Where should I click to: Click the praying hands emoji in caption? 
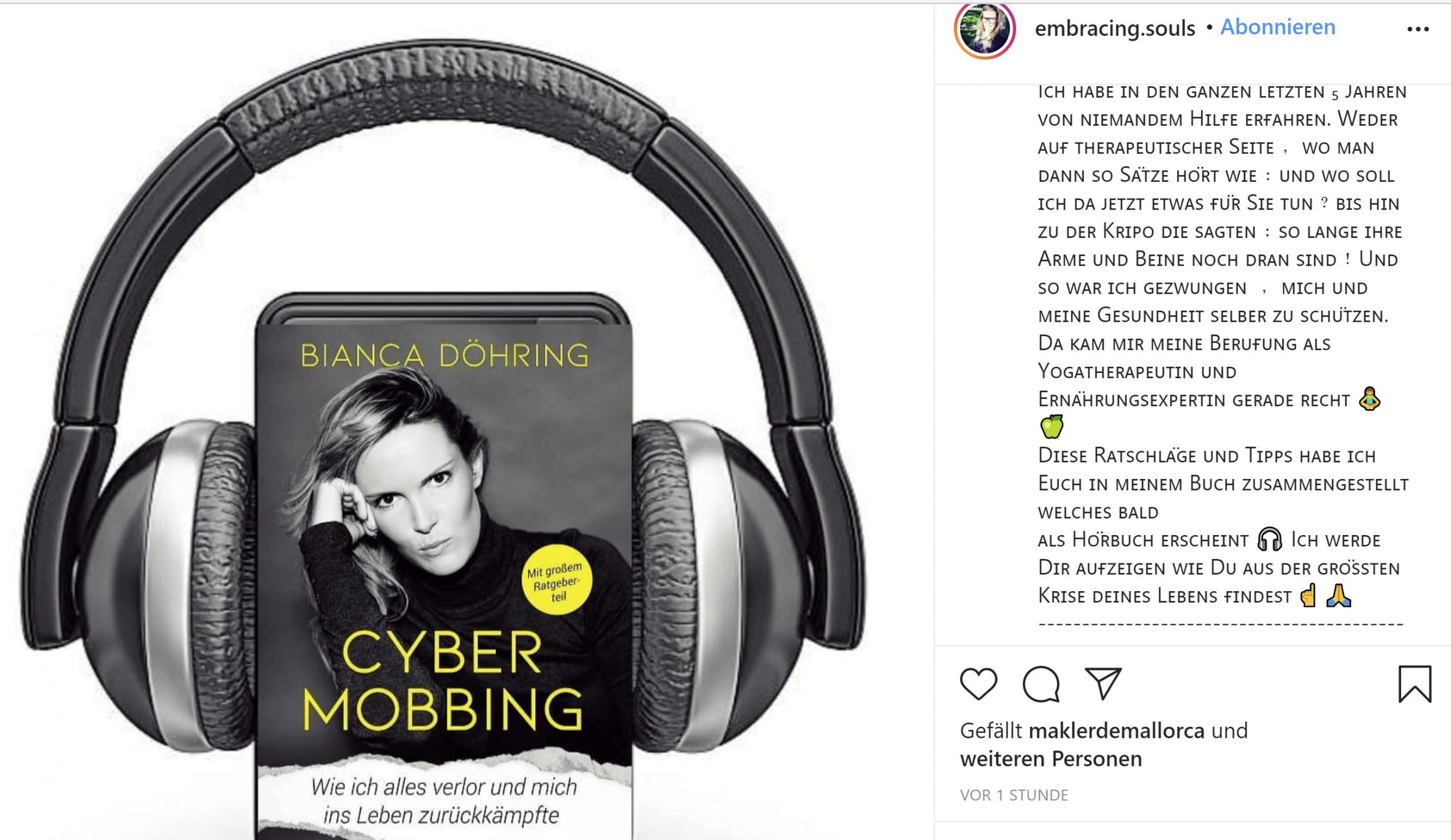click(1339, 595)
